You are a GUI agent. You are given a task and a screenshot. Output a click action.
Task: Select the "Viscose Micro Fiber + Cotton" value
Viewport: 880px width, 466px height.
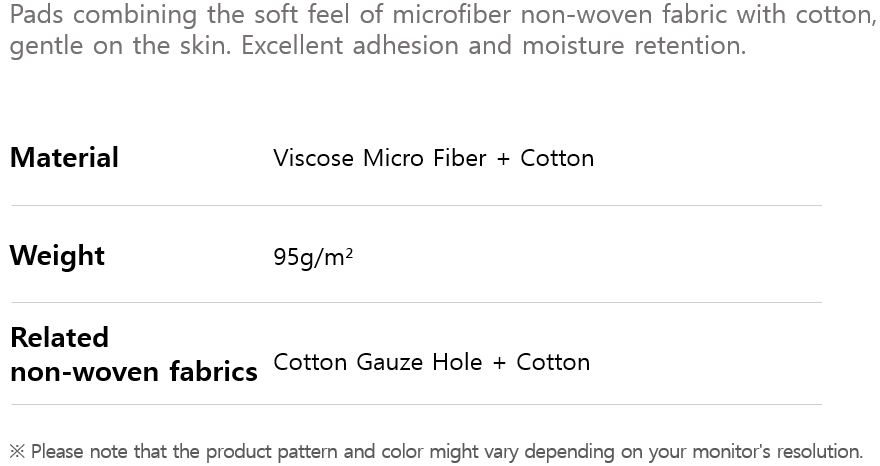pos(433,158)
